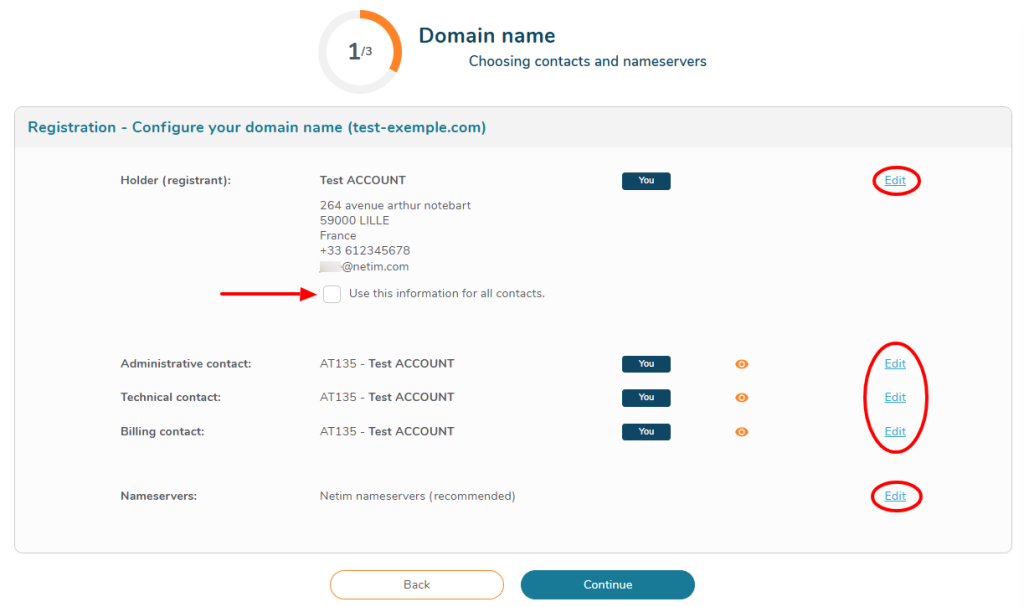Click the eye icon for Technical contact

[x=741, y=398]
